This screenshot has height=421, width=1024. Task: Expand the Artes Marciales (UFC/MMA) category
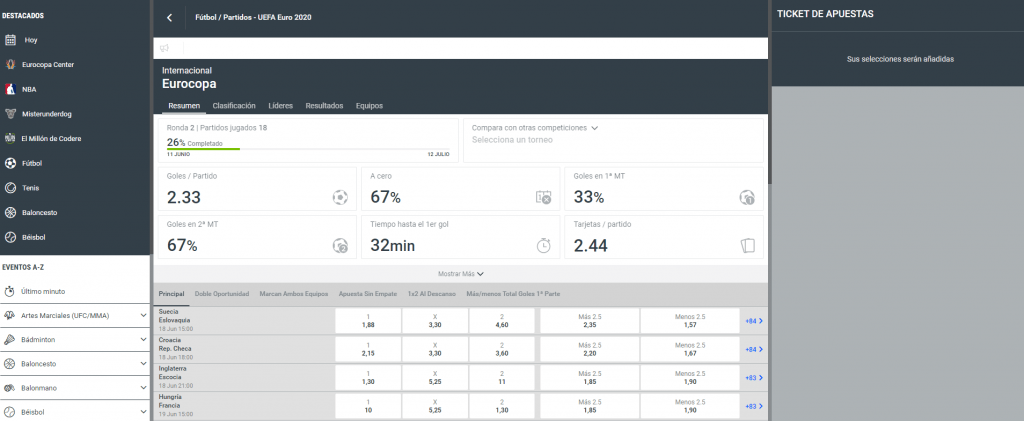coord(143,315)
